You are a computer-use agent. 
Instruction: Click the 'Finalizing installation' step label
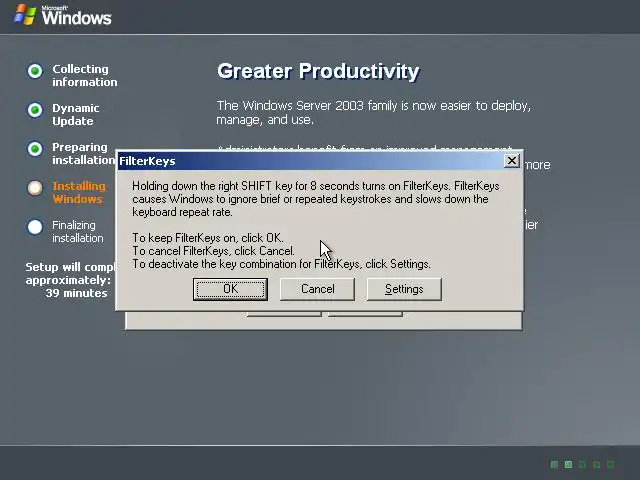click(78, 231)
